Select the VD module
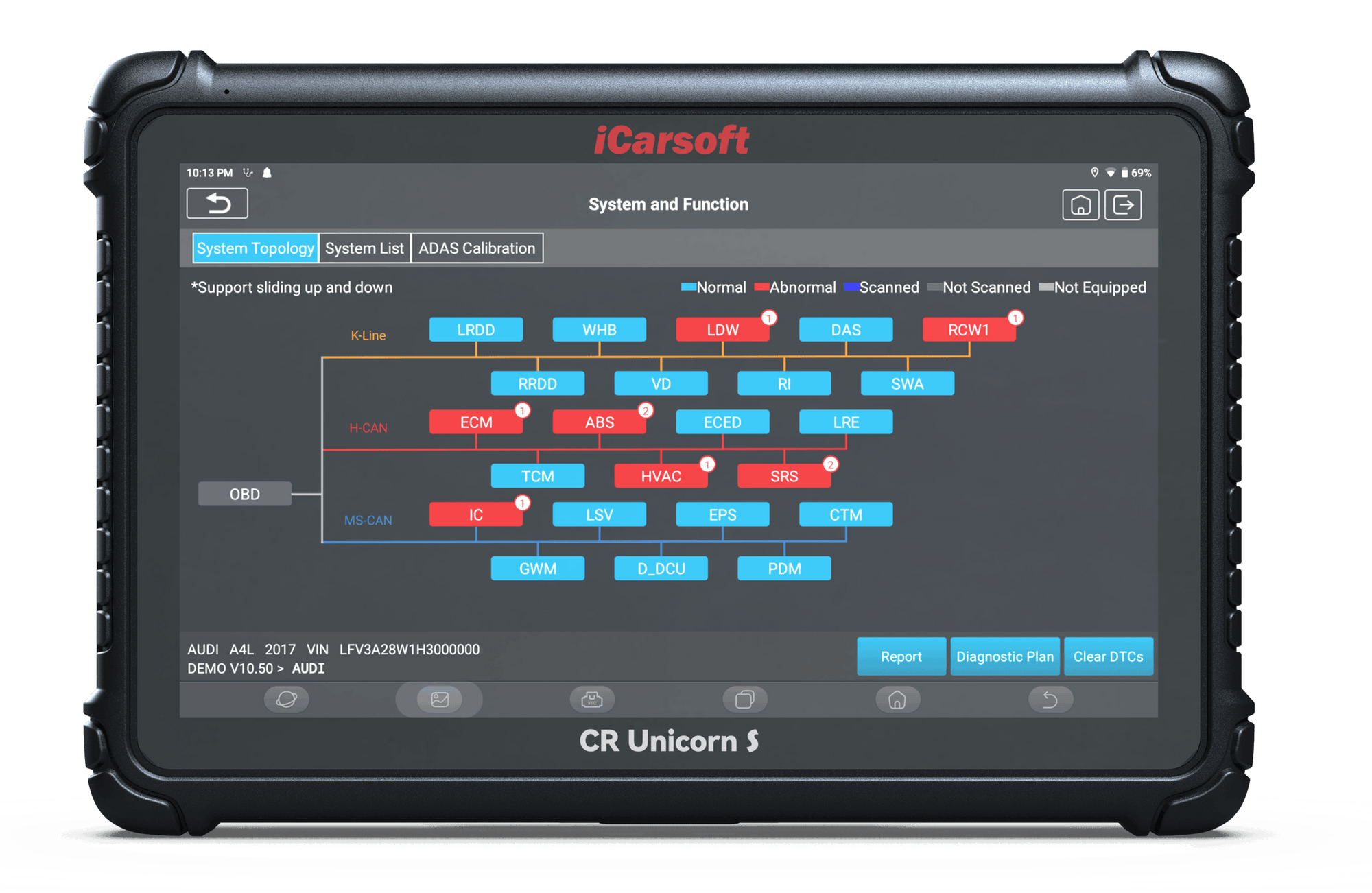Image resolution: width=1372 pixels, height=893 pixels. point(661,384)
